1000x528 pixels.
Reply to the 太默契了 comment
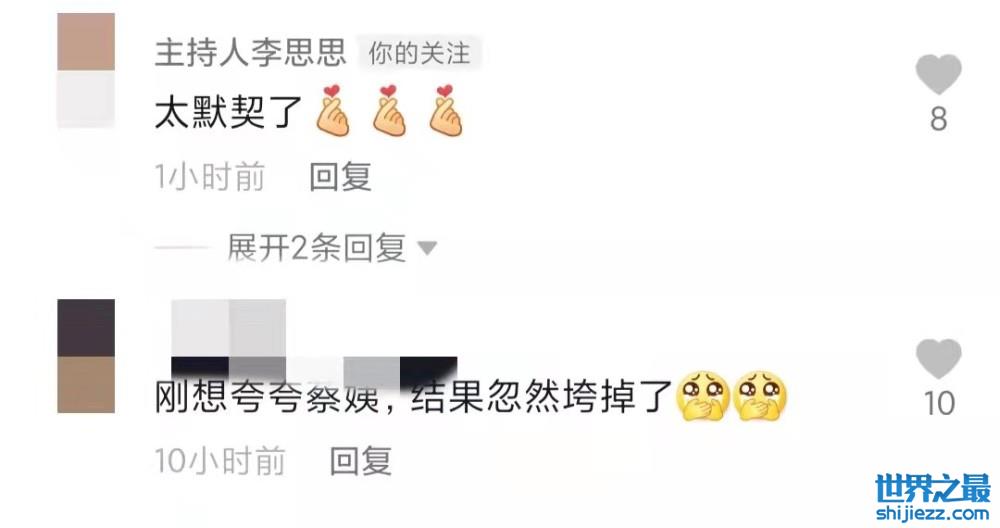[340, 176]
